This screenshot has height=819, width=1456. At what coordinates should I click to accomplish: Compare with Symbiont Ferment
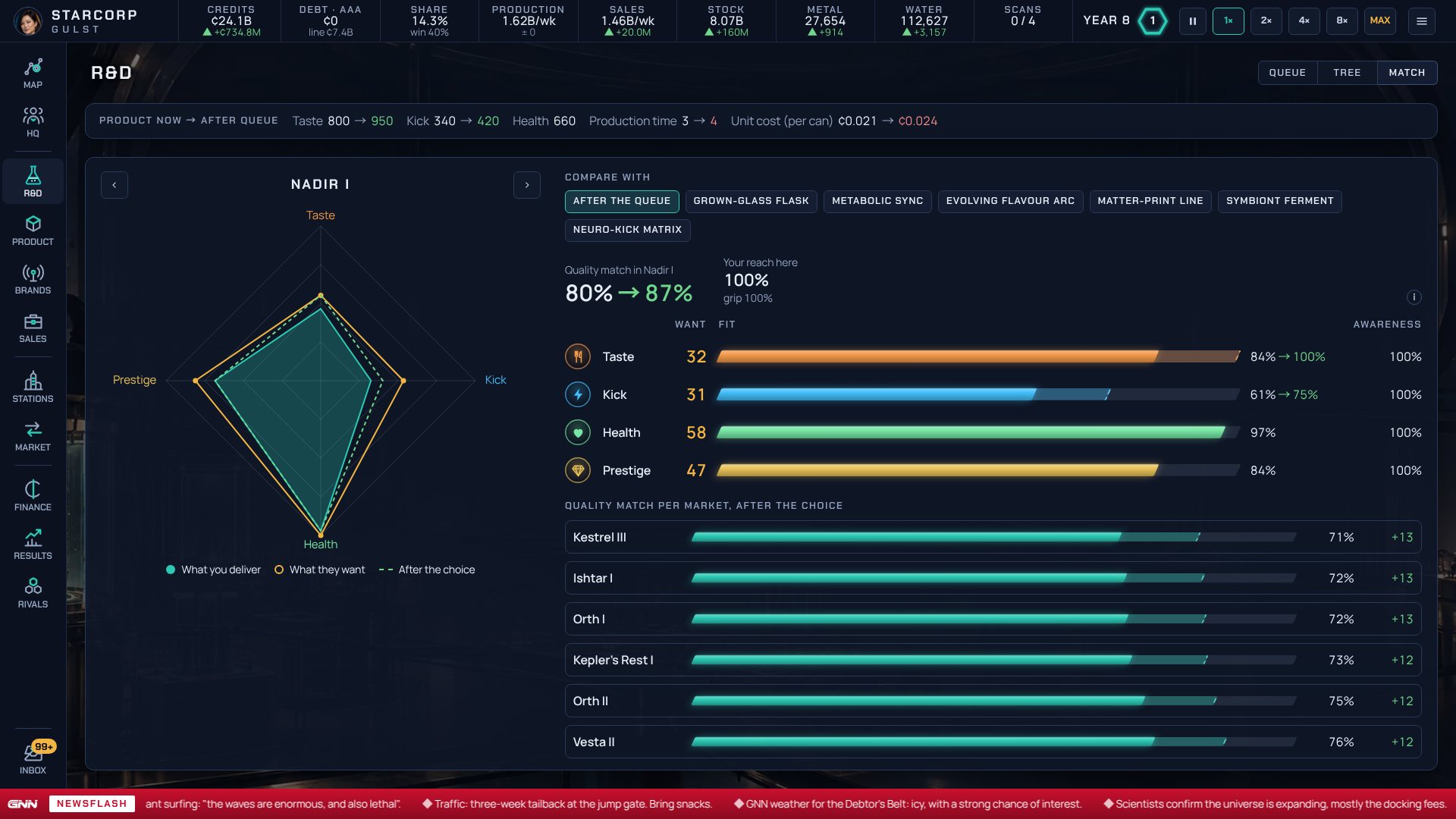pos(1280,201)
